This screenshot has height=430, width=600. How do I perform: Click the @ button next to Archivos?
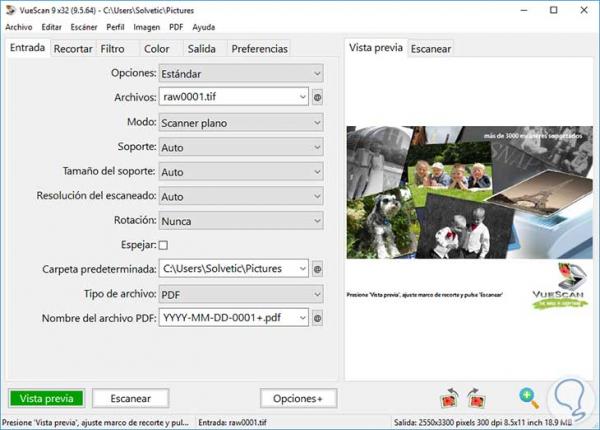[x=317, y=97]
